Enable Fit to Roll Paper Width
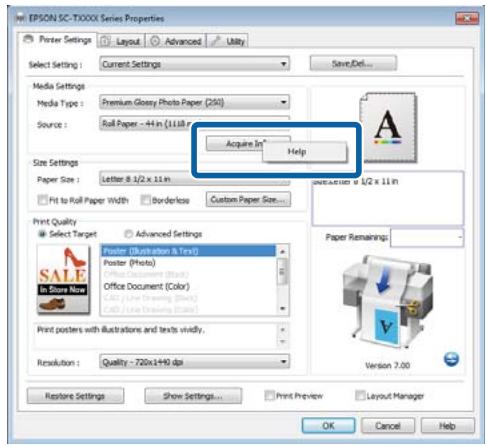Viewport: 487px width, 446px height. coord(42,200)
